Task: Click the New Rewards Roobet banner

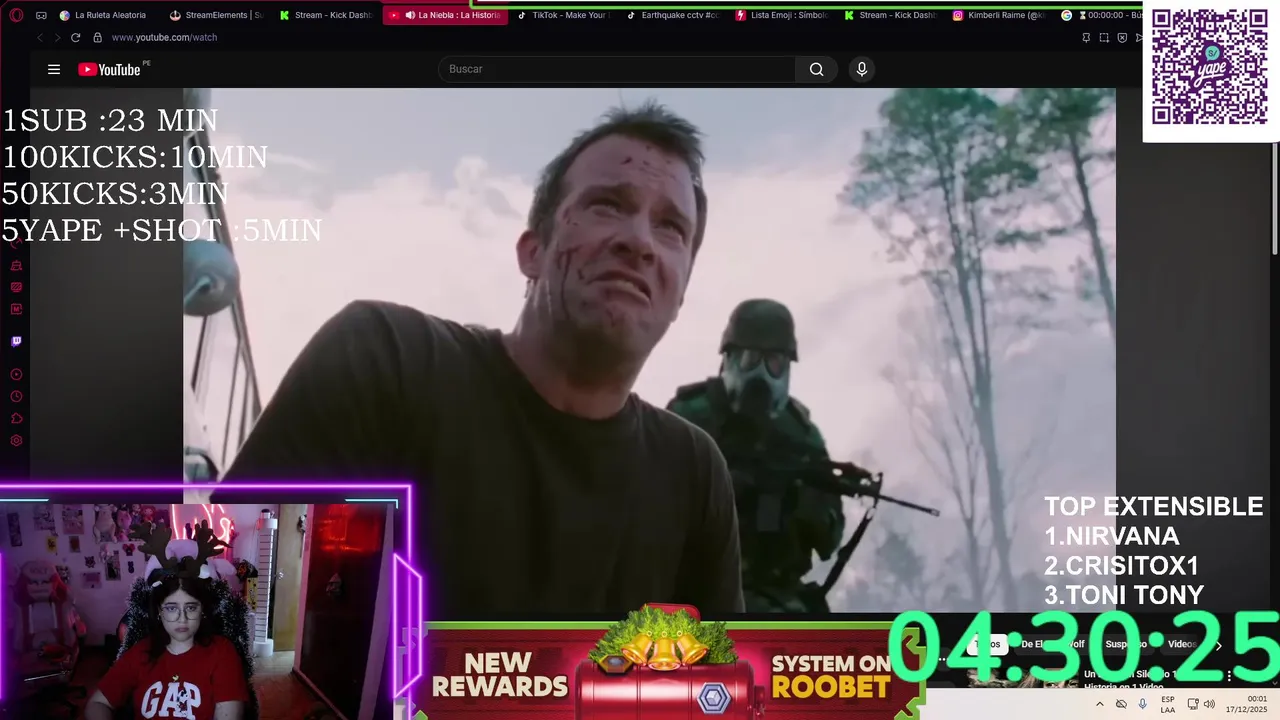Action: click(x=660, y=668)
